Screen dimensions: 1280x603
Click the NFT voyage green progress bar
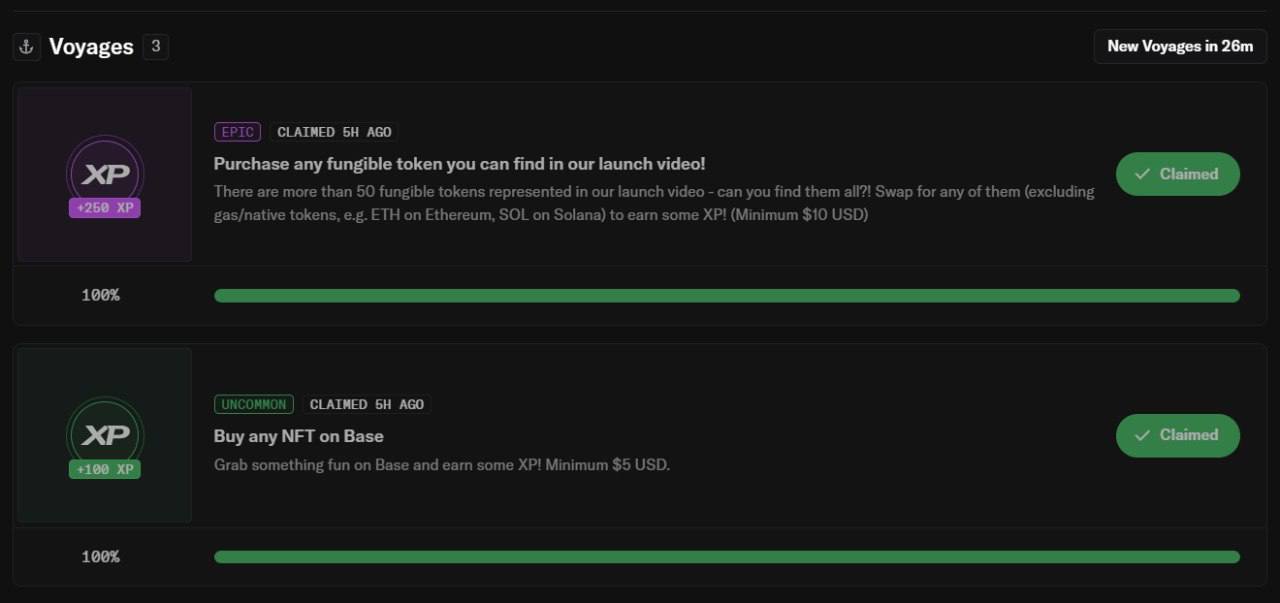727,557
